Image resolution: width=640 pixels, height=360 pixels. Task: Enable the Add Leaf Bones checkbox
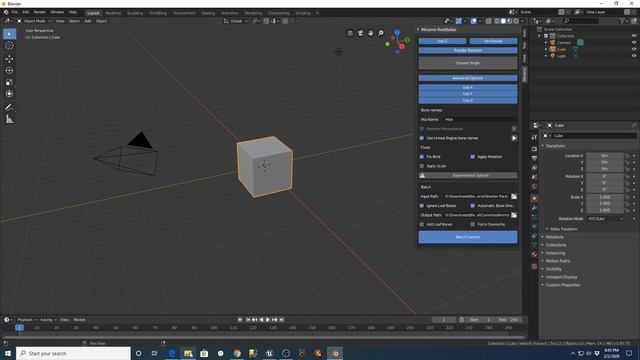[422, 224]
